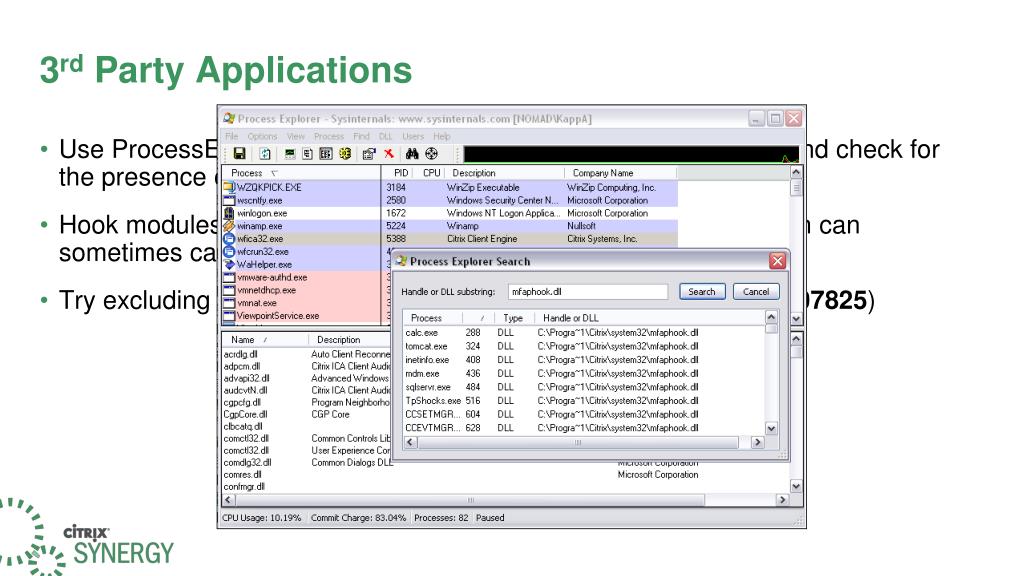Select the TpShocks.exe search result row
Viewport: 1024px width, 576px height.
[584, 401]
